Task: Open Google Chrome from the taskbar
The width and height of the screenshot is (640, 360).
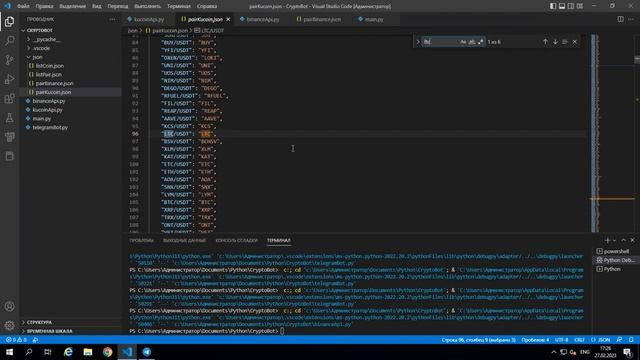Action: click(x=107, y=352)
